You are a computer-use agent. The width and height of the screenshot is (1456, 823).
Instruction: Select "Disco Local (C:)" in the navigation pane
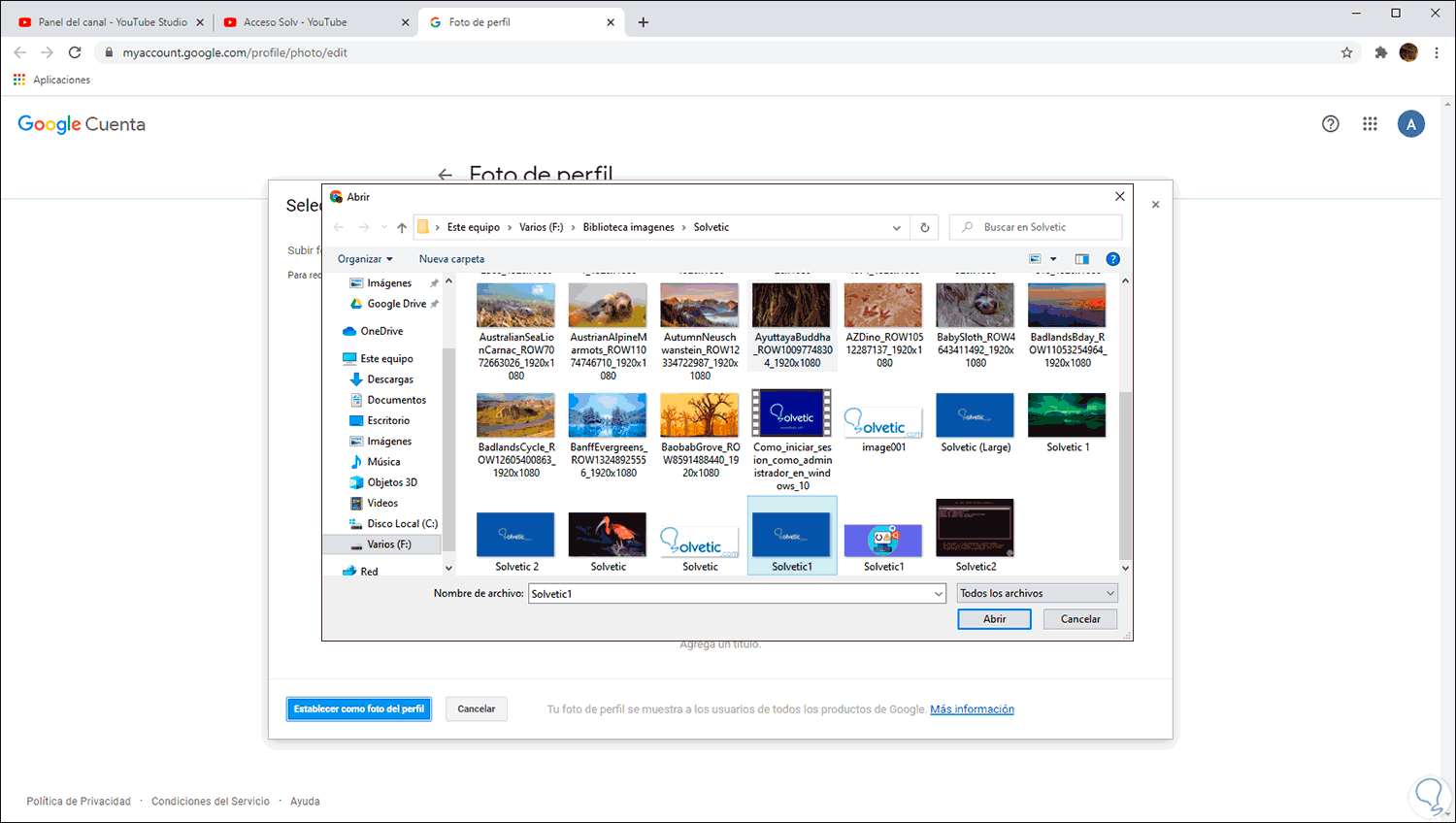pos(394,523)
